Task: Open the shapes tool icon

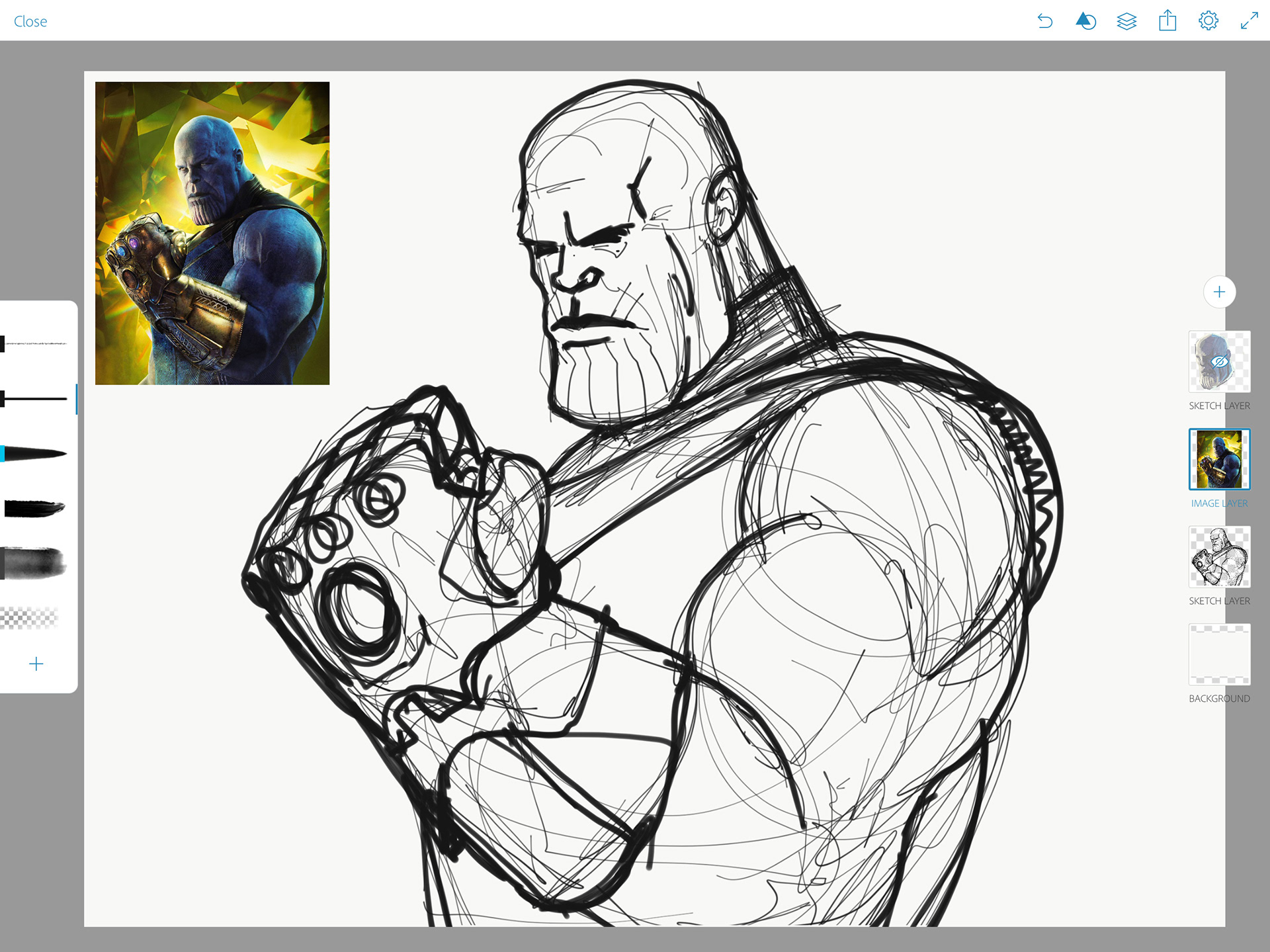Action: (1085, 21)
